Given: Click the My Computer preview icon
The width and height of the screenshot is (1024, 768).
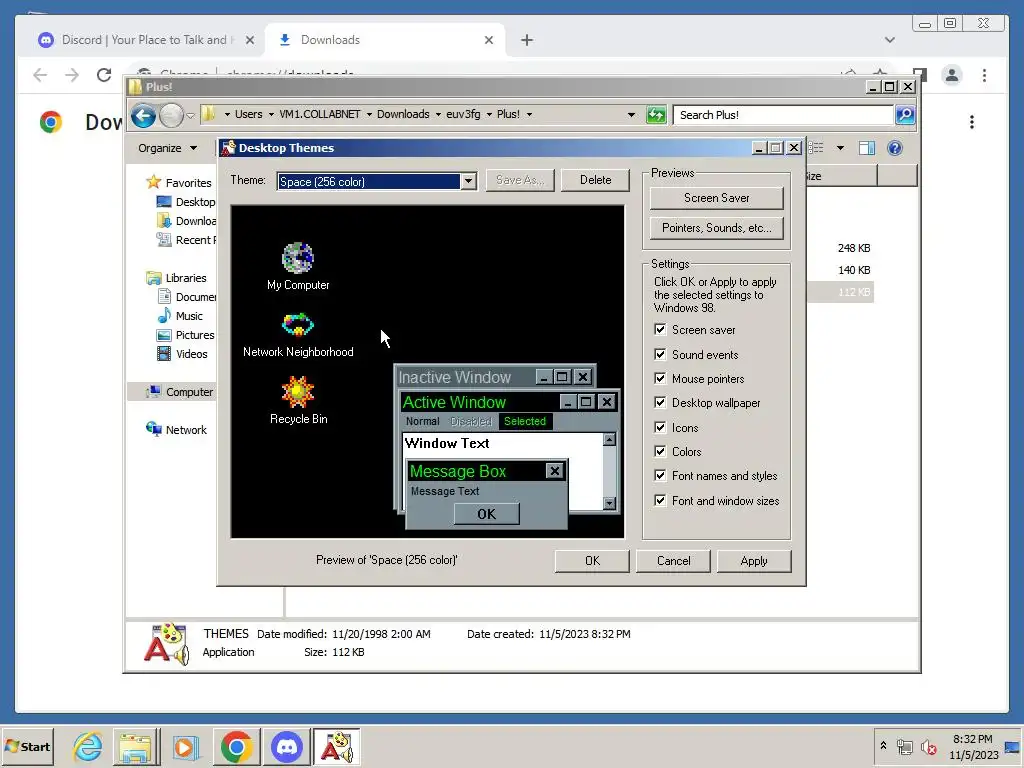Looking at the screenshot, I should coord(298,257).
